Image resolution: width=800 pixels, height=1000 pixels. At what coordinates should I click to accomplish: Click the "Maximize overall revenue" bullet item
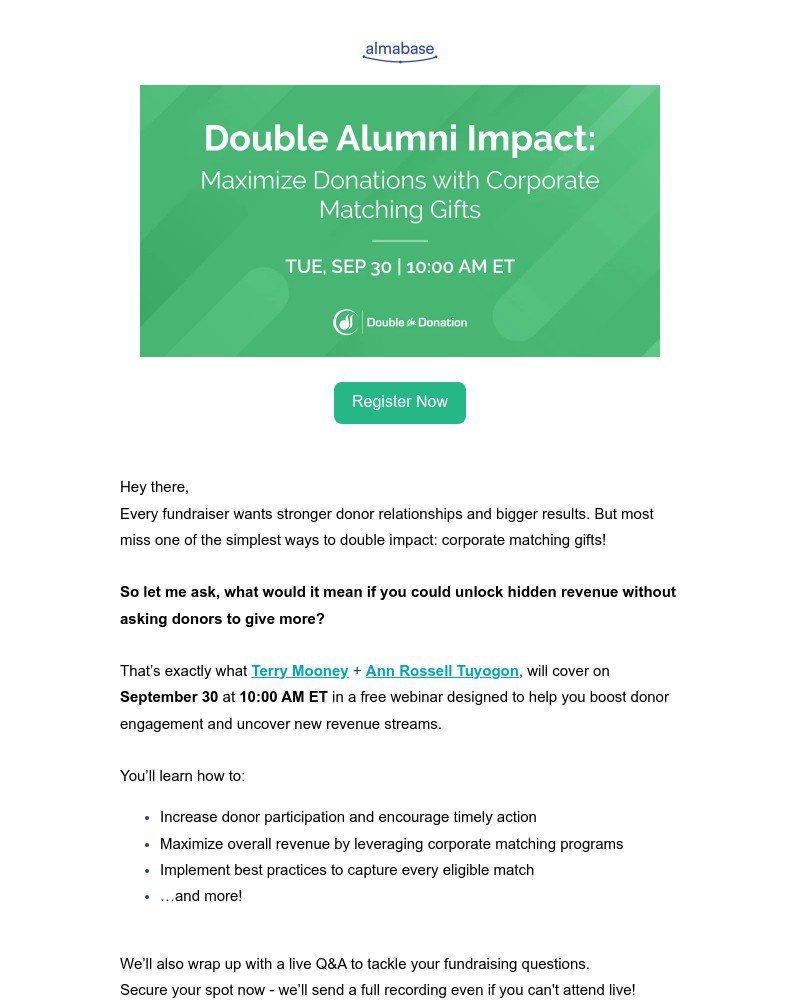coord(391,844)
